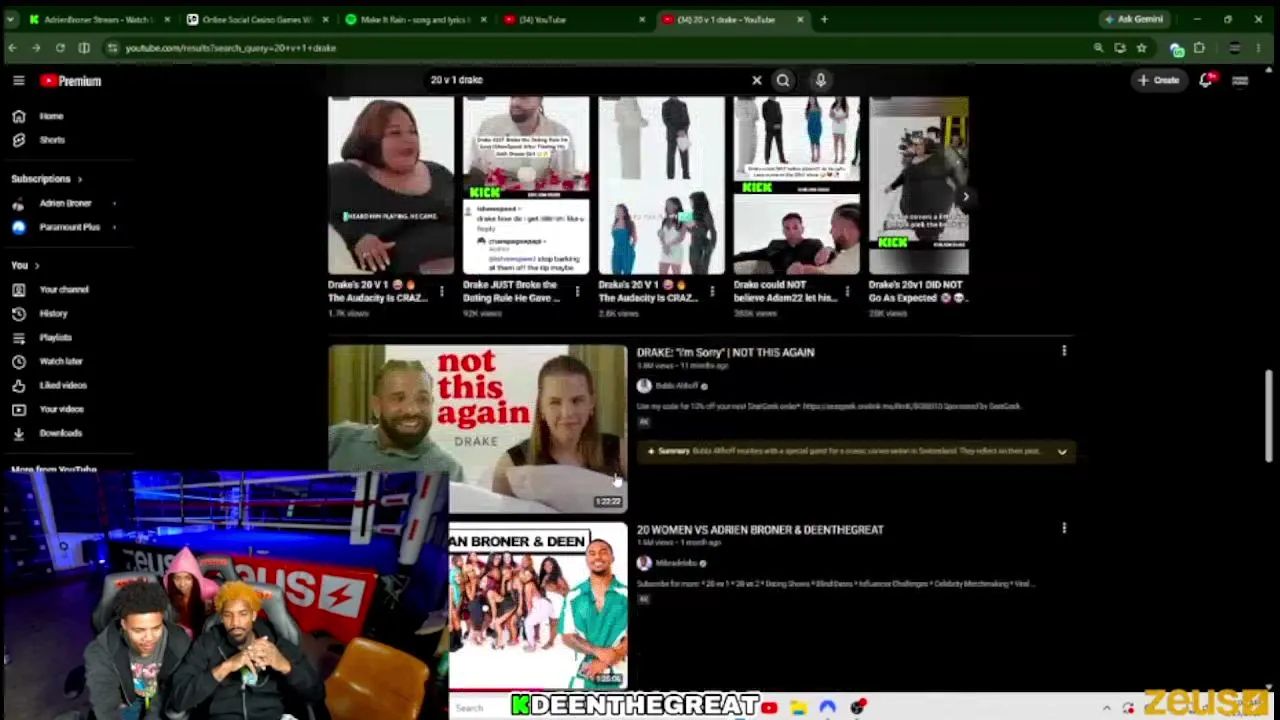Run search with the magnifier button
Viewport: 1280px width, 720px height.
click(x=783, y=80)
